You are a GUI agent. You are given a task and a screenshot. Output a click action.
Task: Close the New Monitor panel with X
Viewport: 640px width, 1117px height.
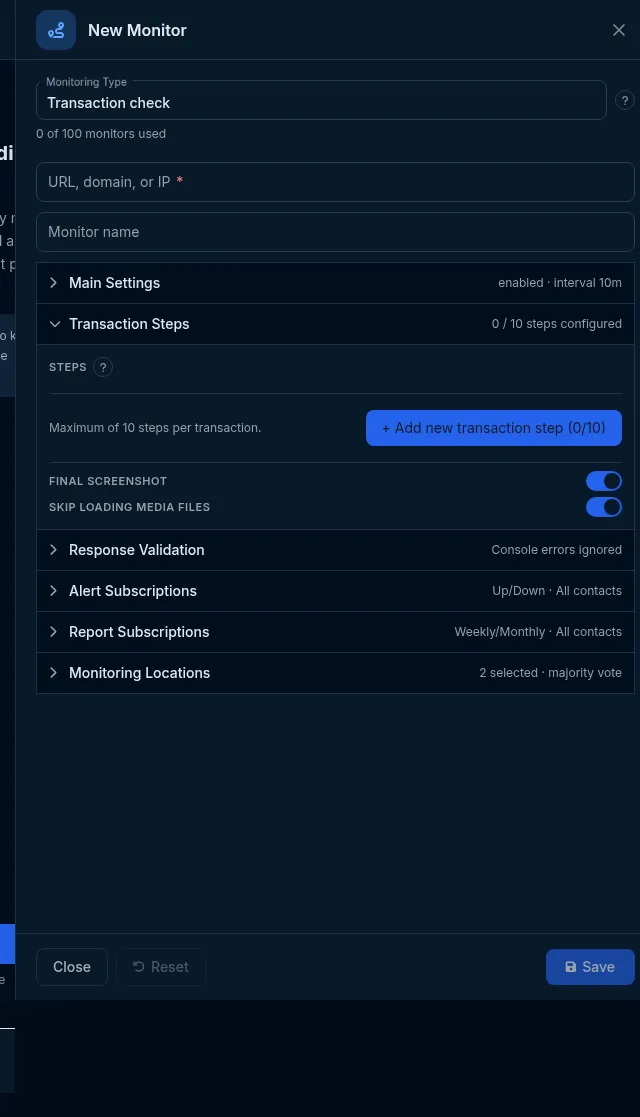coord(619,30)
